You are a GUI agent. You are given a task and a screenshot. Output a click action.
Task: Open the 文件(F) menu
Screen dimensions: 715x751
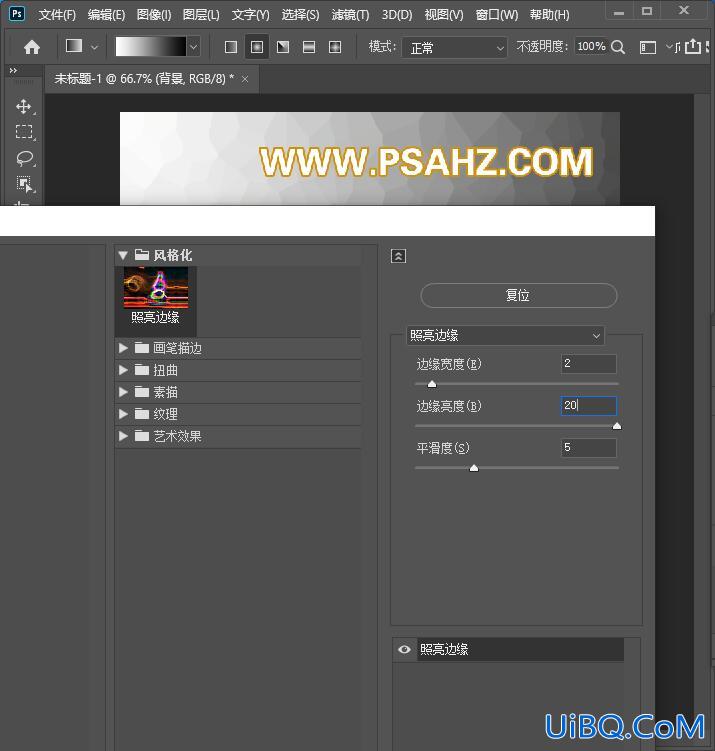(57, 15)
